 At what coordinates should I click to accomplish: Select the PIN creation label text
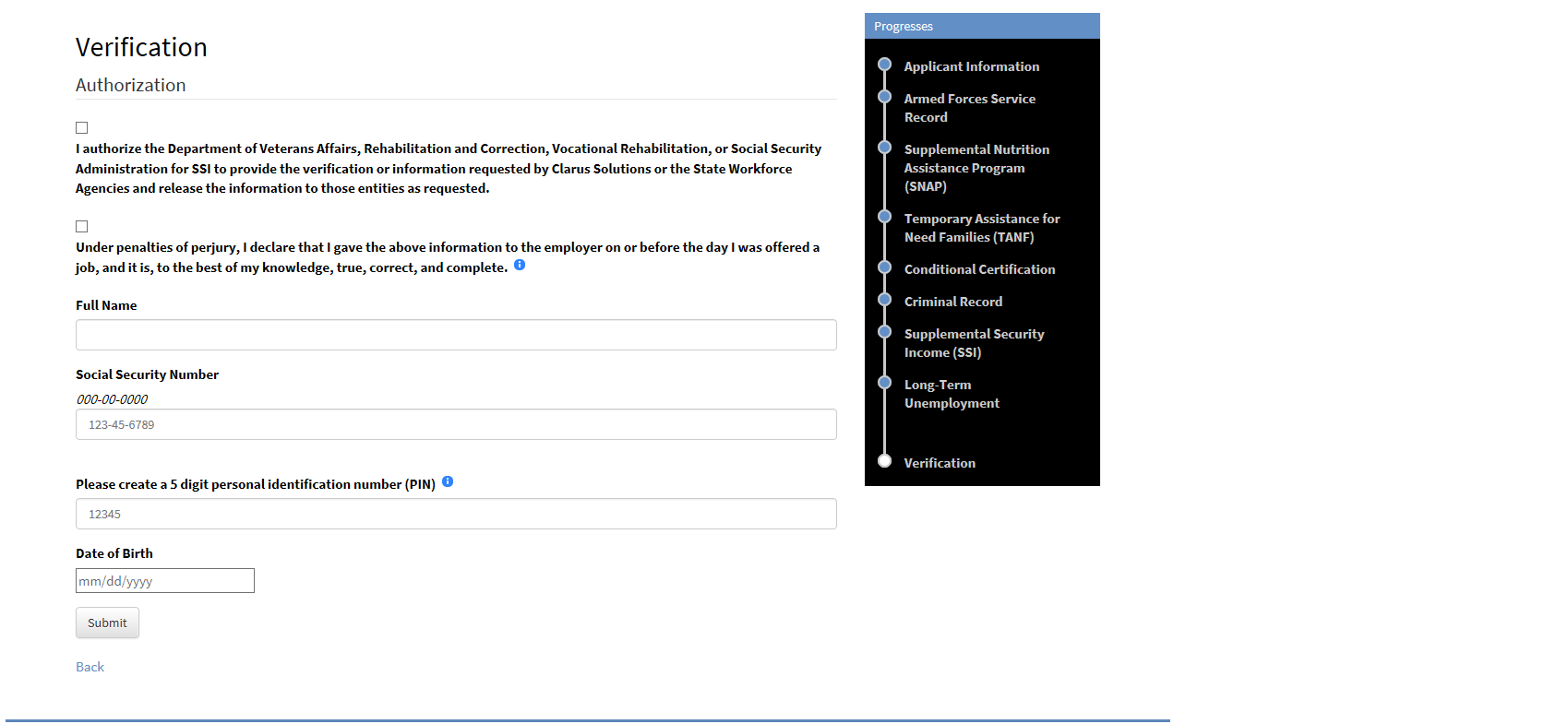point(256,484)
